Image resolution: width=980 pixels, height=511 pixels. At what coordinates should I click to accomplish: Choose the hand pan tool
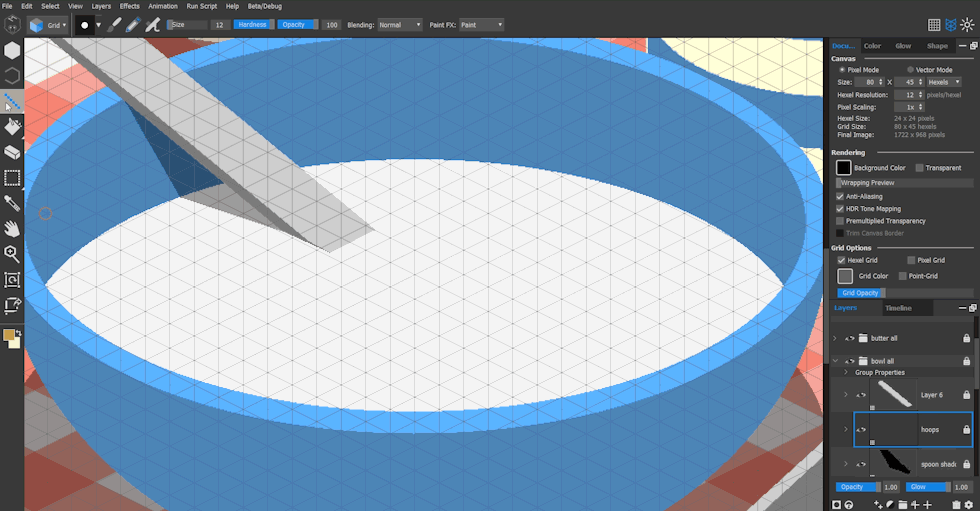(12, 229)
